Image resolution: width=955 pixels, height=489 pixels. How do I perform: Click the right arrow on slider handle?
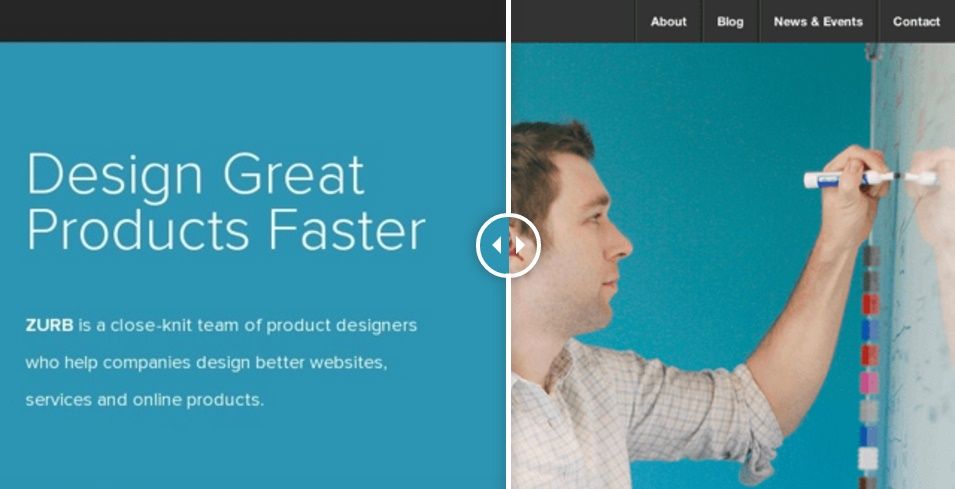[x=520, y=245]
